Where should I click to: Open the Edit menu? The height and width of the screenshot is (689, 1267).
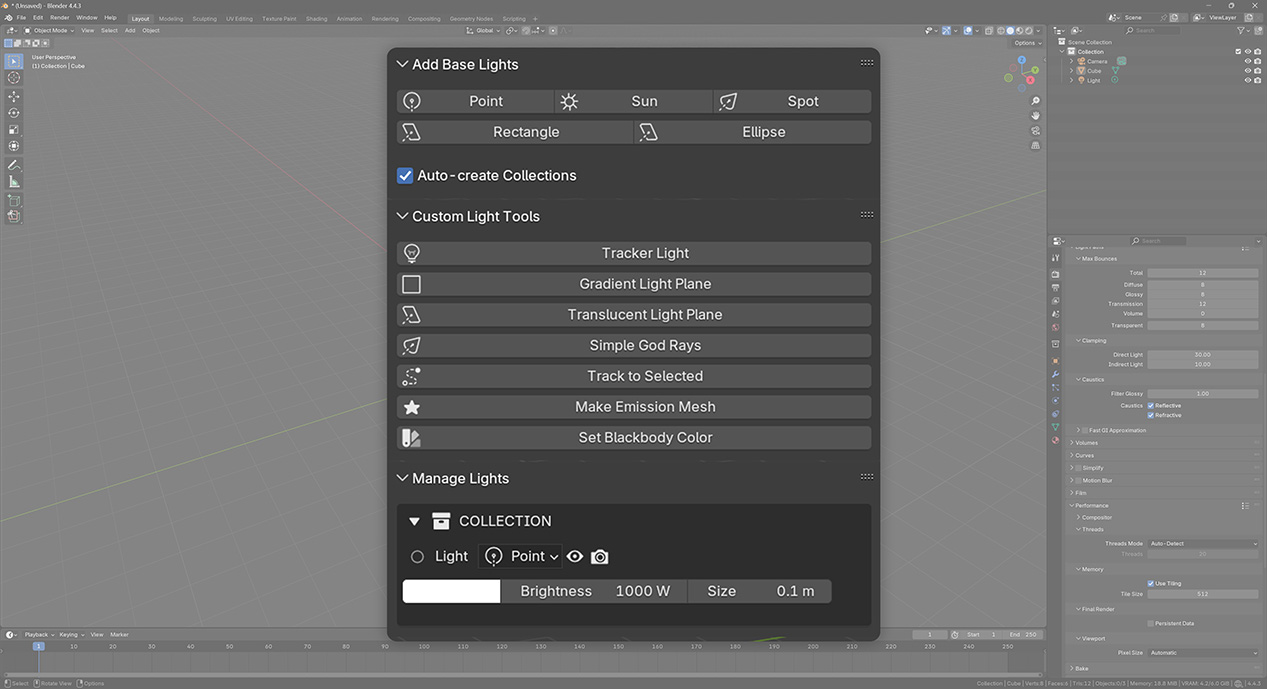pos(38,18)
